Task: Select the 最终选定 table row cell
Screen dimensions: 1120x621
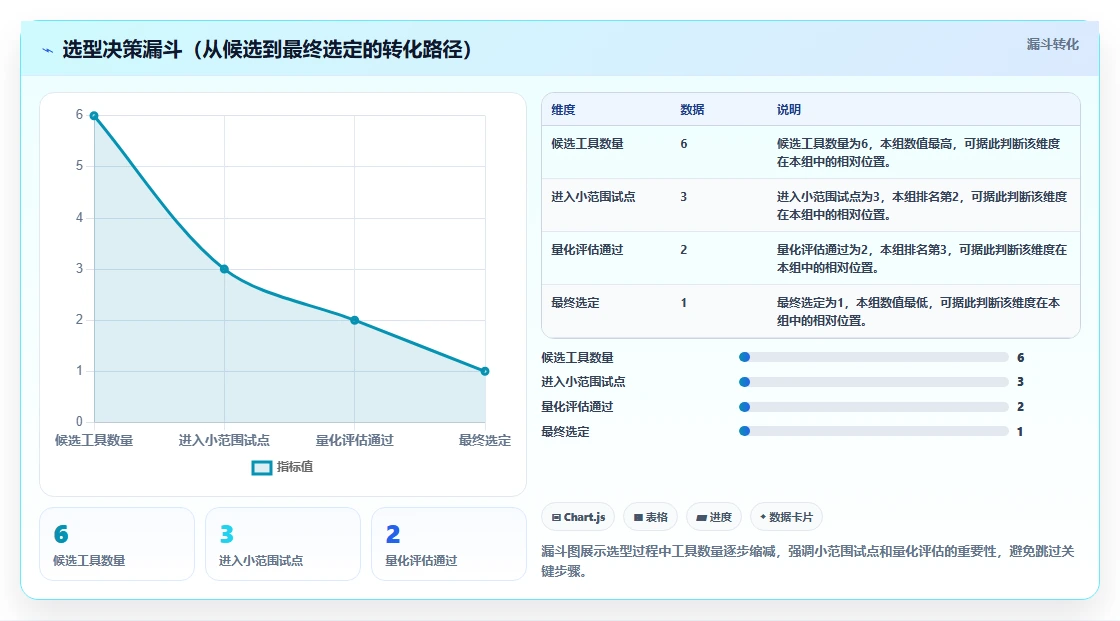Action: click(575, 302)
